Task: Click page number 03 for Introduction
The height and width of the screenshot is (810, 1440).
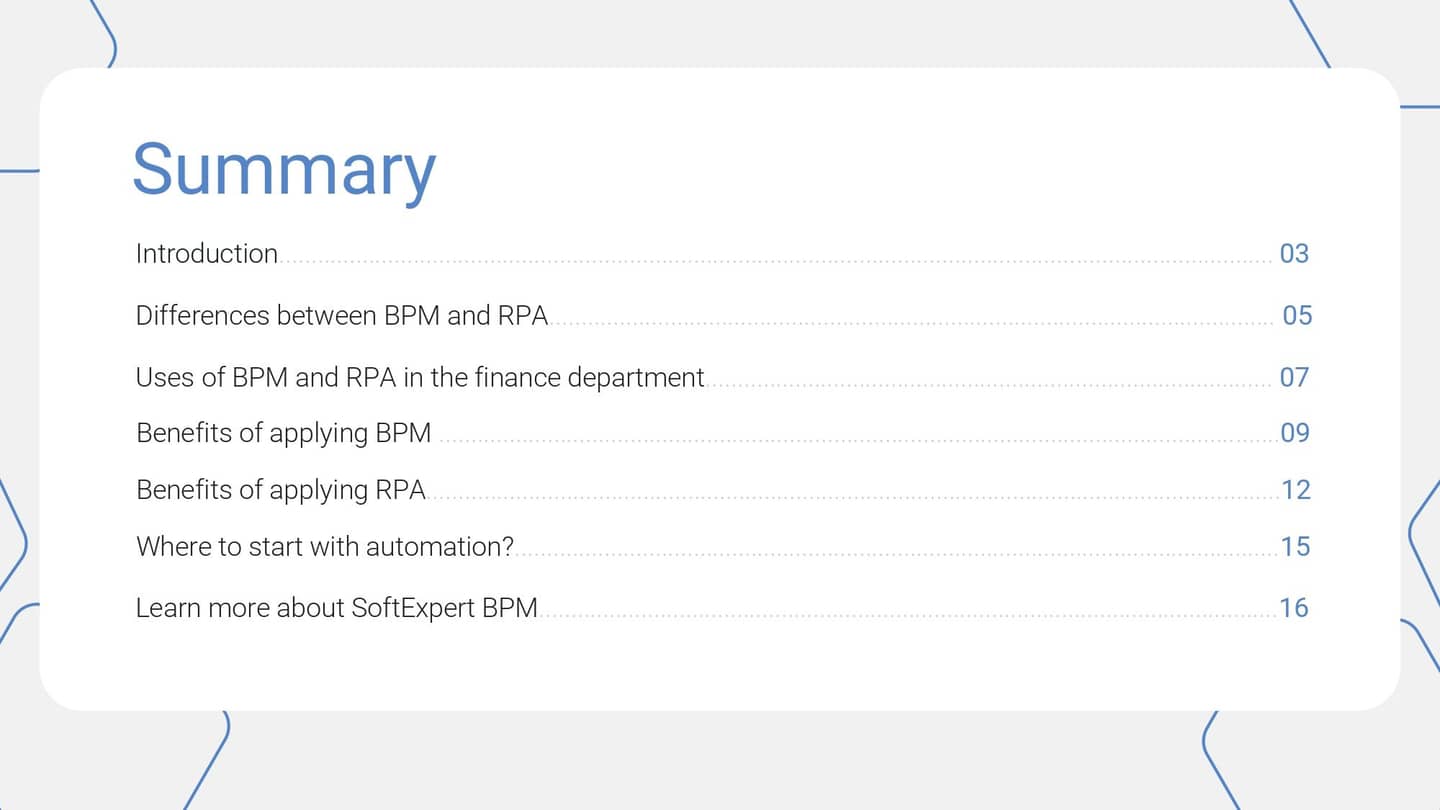Action: [1296, 253]
